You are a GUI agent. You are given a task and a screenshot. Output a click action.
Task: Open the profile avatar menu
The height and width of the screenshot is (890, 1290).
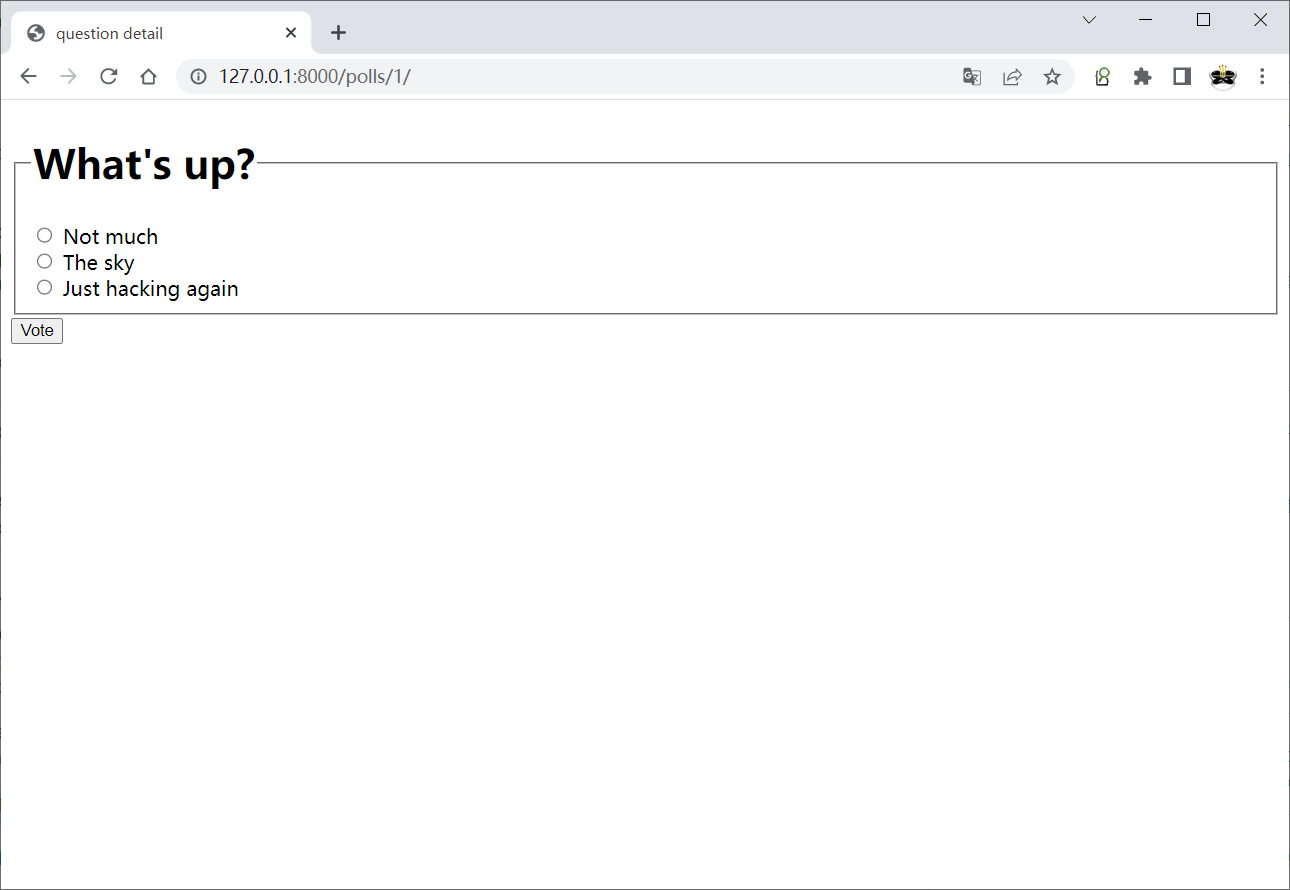point(1223,77)
